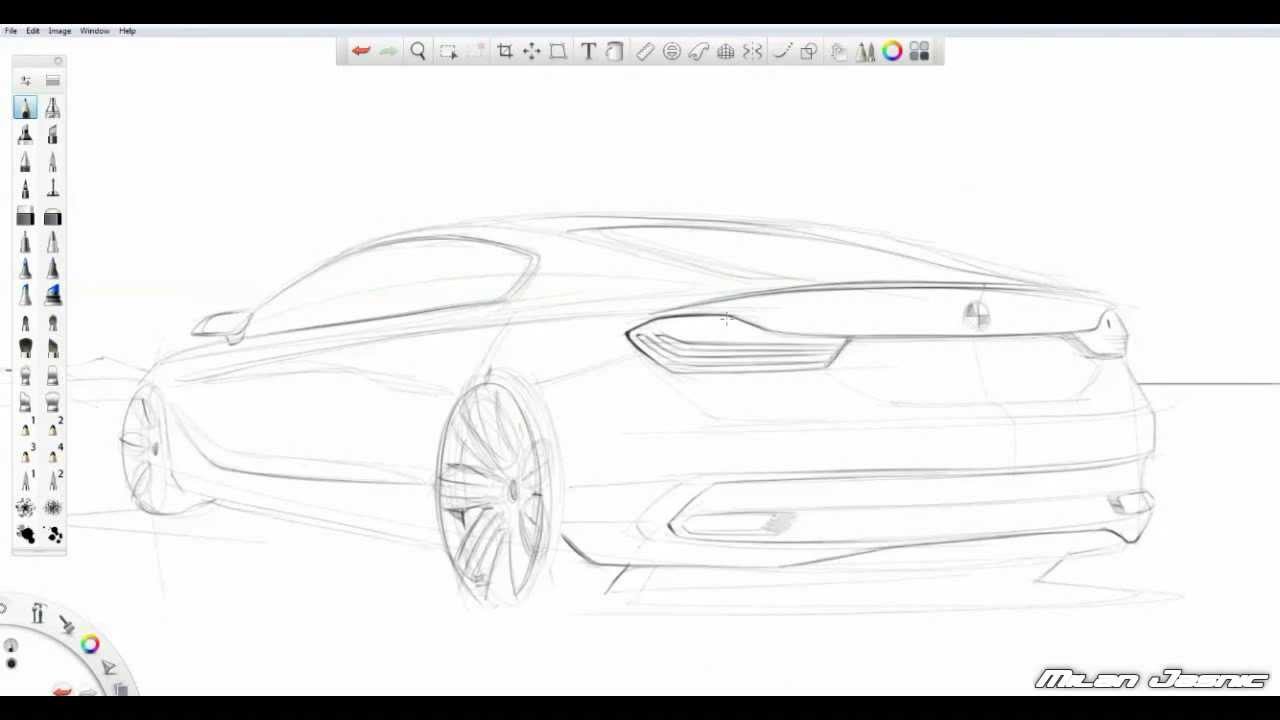Open lagoon brush selector

pyautogui.click(x=66, y=625)
